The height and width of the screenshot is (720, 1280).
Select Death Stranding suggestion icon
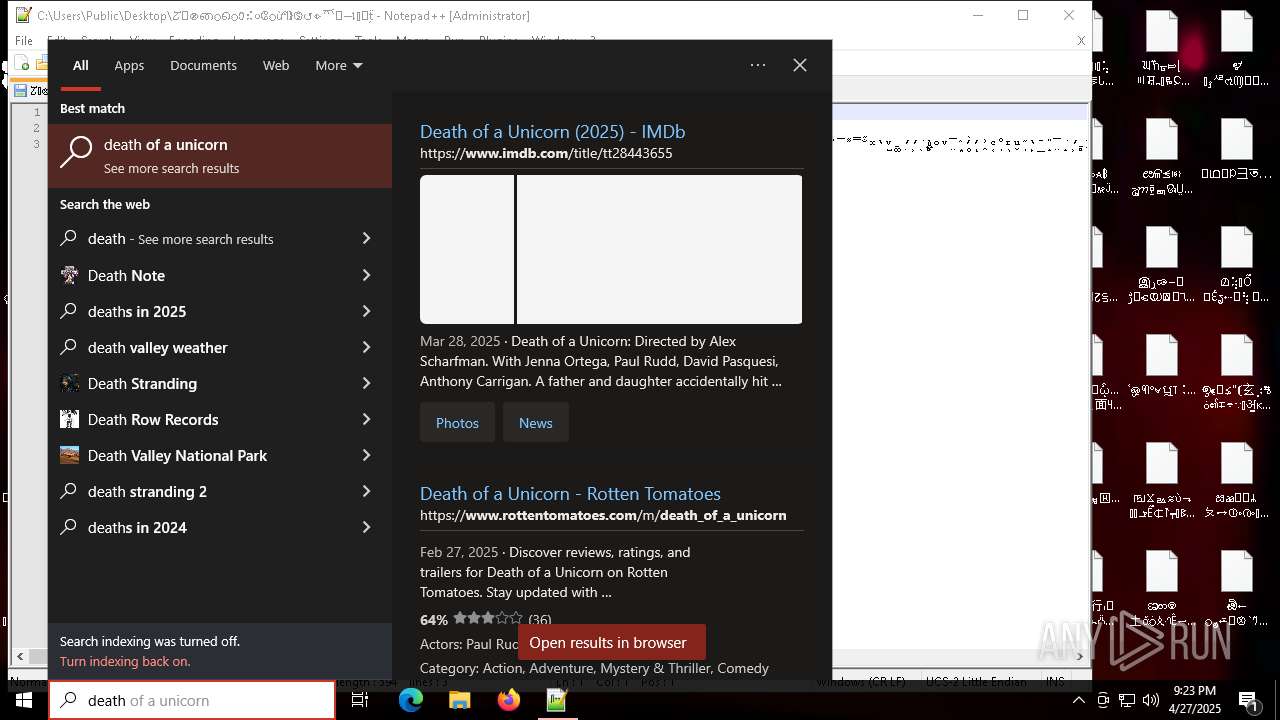tap(69, 383)
